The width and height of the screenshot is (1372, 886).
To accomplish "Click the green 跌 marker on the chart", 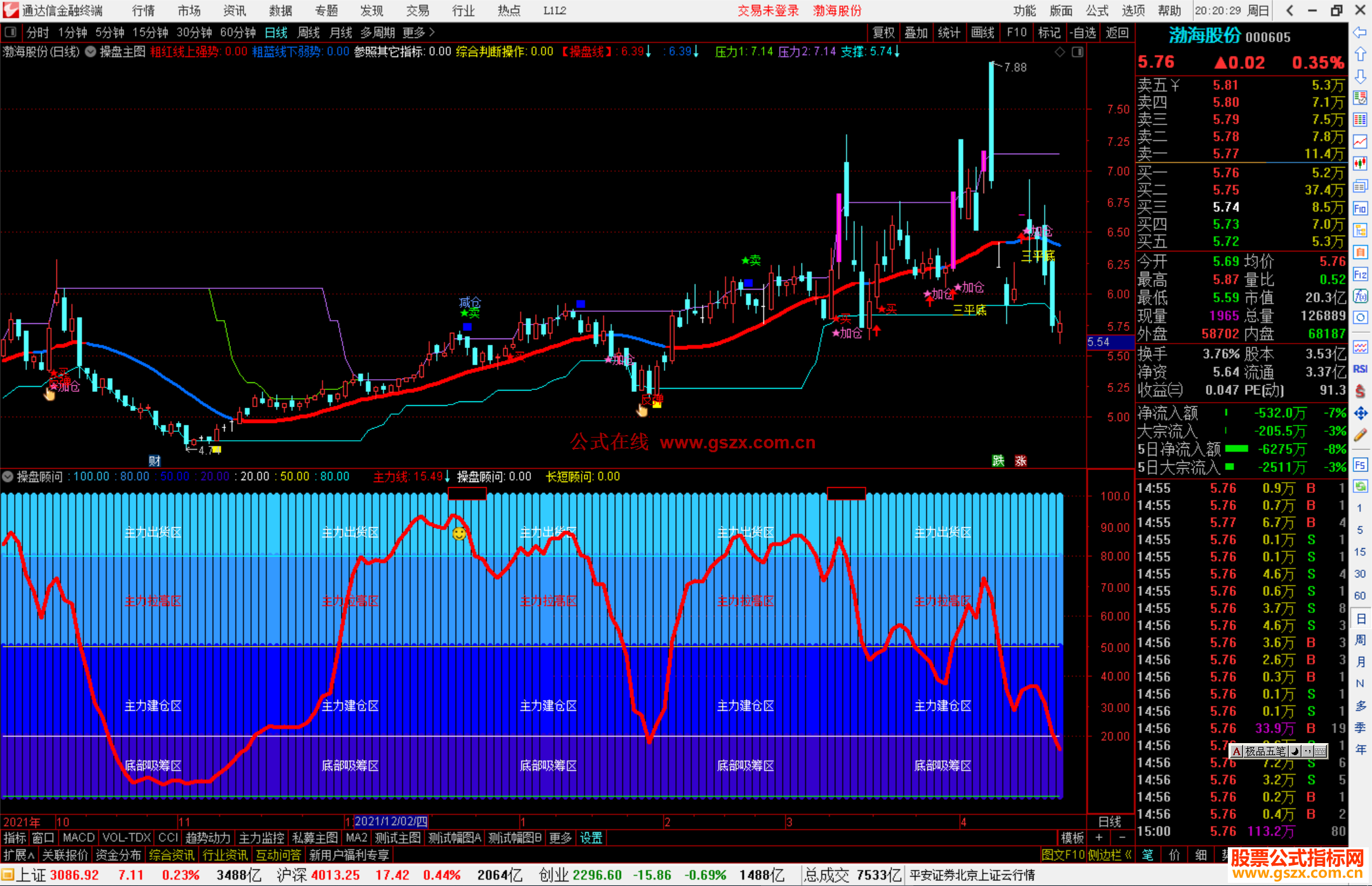I will (x=999, y=460).
